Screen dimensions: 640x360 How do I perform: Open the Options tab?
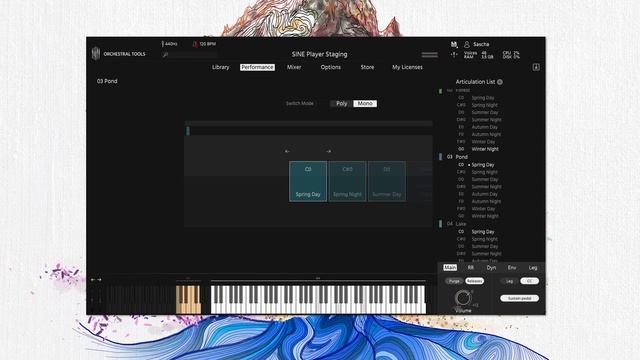click(x=331, y=67)
